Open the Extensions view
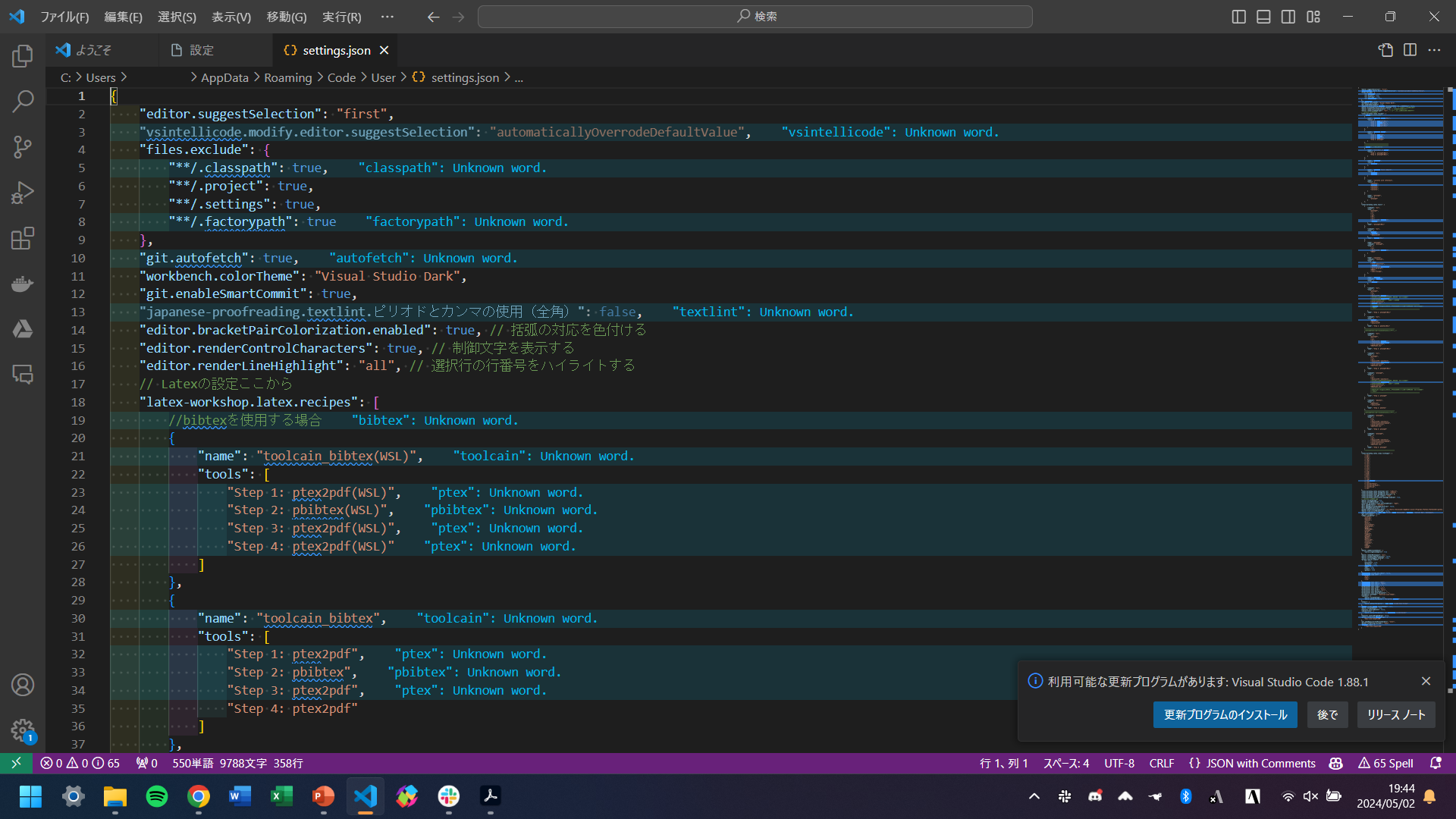This screenshot has height=819, width=1456. 23,238
